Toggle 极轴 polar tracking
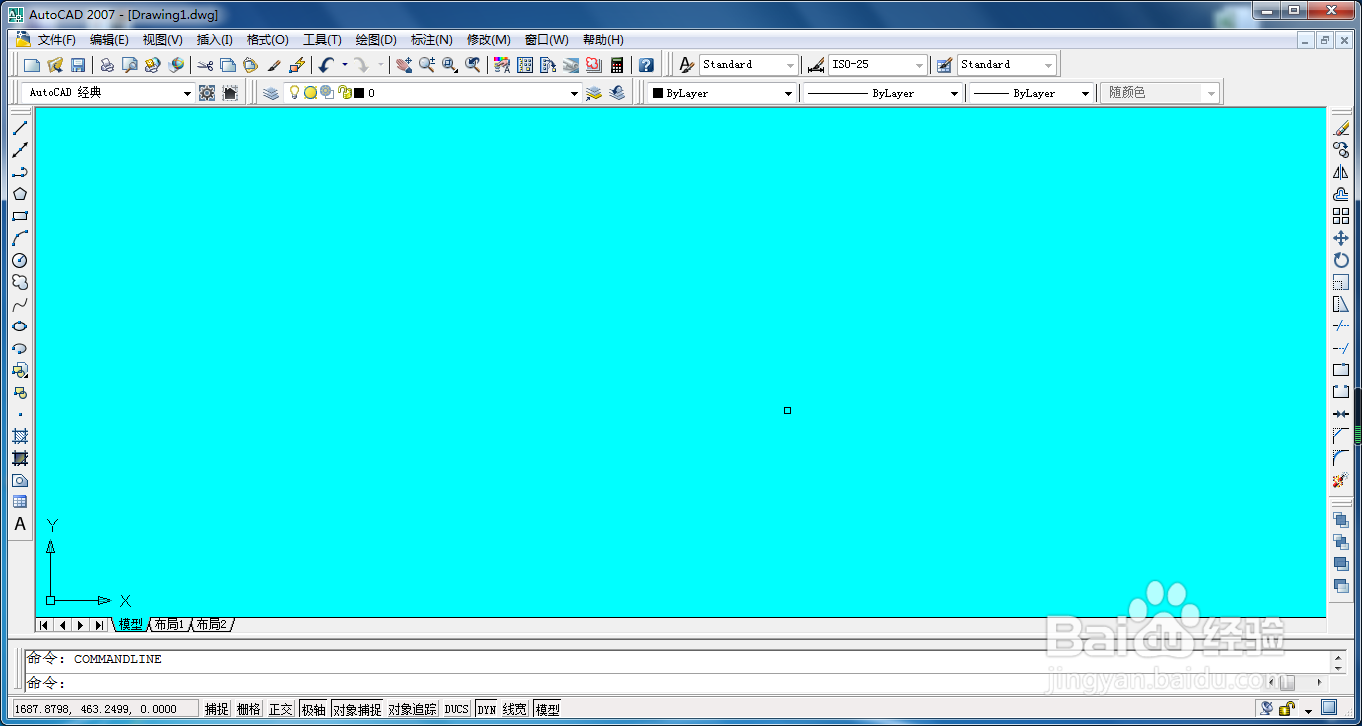This screenshot has width=1362, height=726. point(313,709)
